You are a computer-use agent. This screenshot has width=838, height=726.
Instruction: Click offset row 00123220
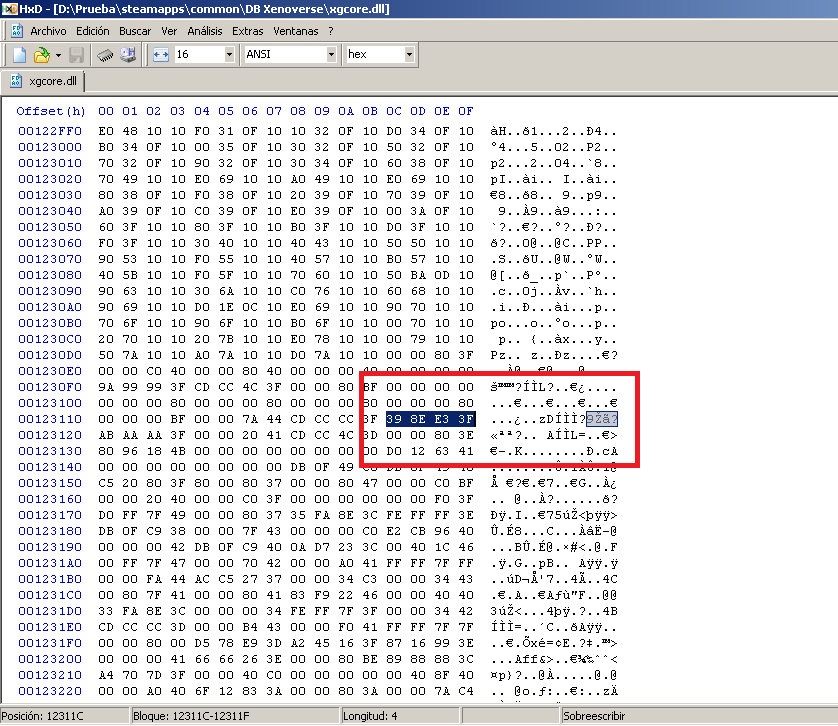(50, 691)
